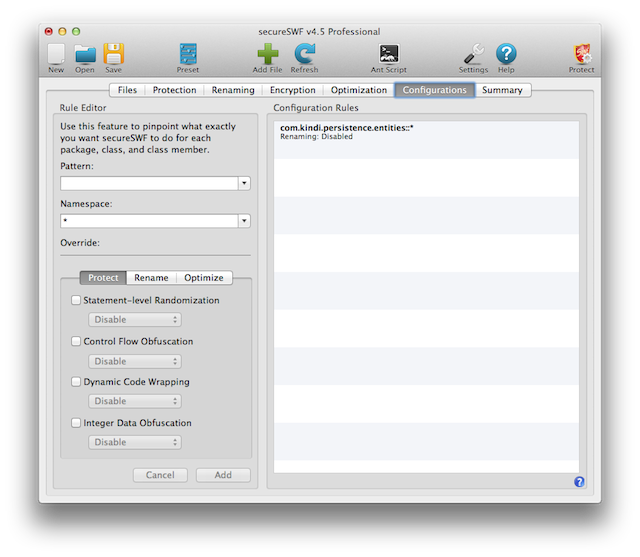The width and height of the screenshot is (640, 557).
Task: Click the green Add File icon
Action: click(267, 54)
